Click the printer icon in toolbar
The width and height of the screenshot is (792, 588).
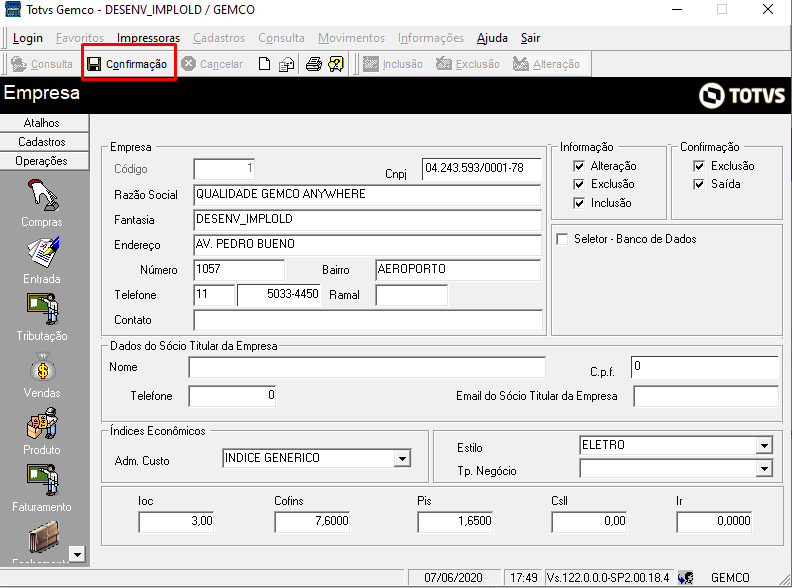[314, 64]
